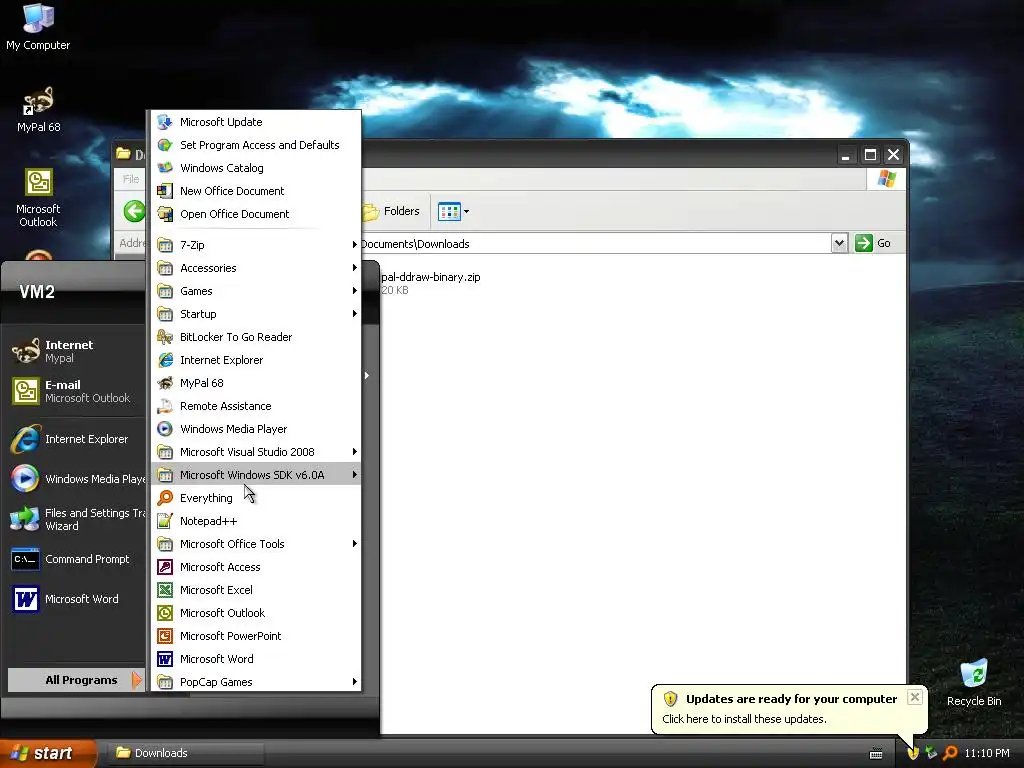Viewport: 1024px width, 768px height.
Task: Click the keyboard icon on taskbar
Action: point(876,754)
